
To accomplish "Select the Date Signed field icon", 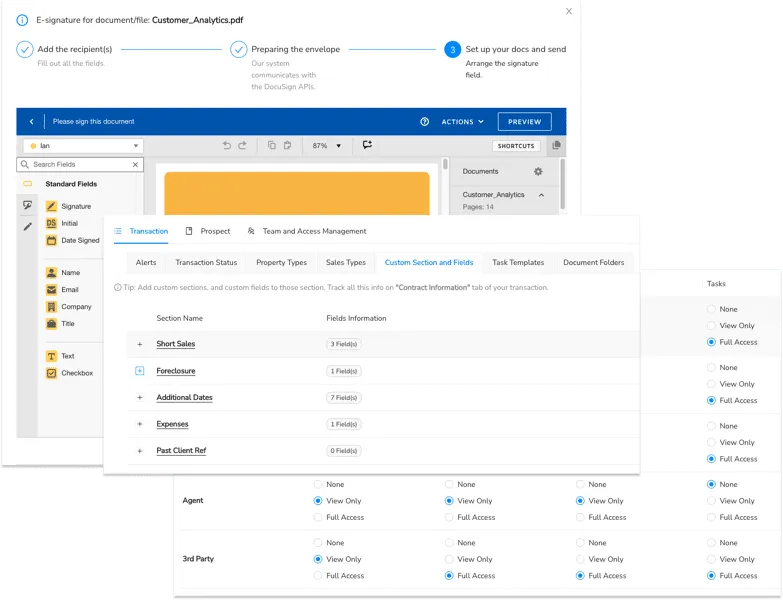I will pyautogui.click(x=51, y=240).
